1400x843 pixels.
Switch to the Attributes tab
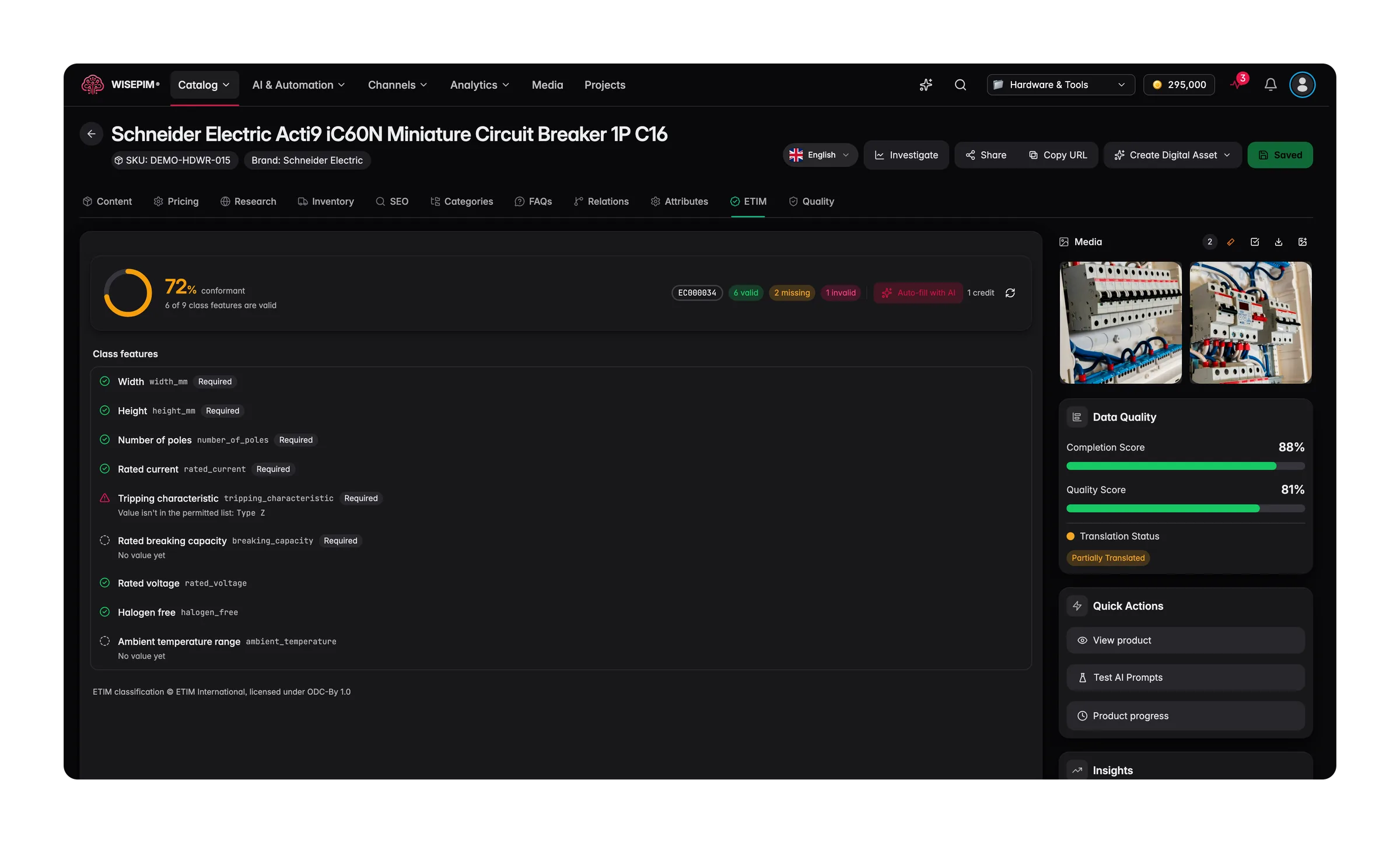pyautogui.click(x=680, y=201)
